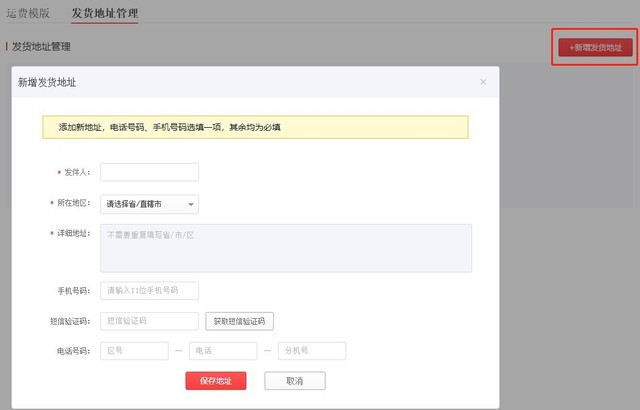Focus the 发件人 name input field
This screenshot has height=410, width=640.
[x=149, y=172]
